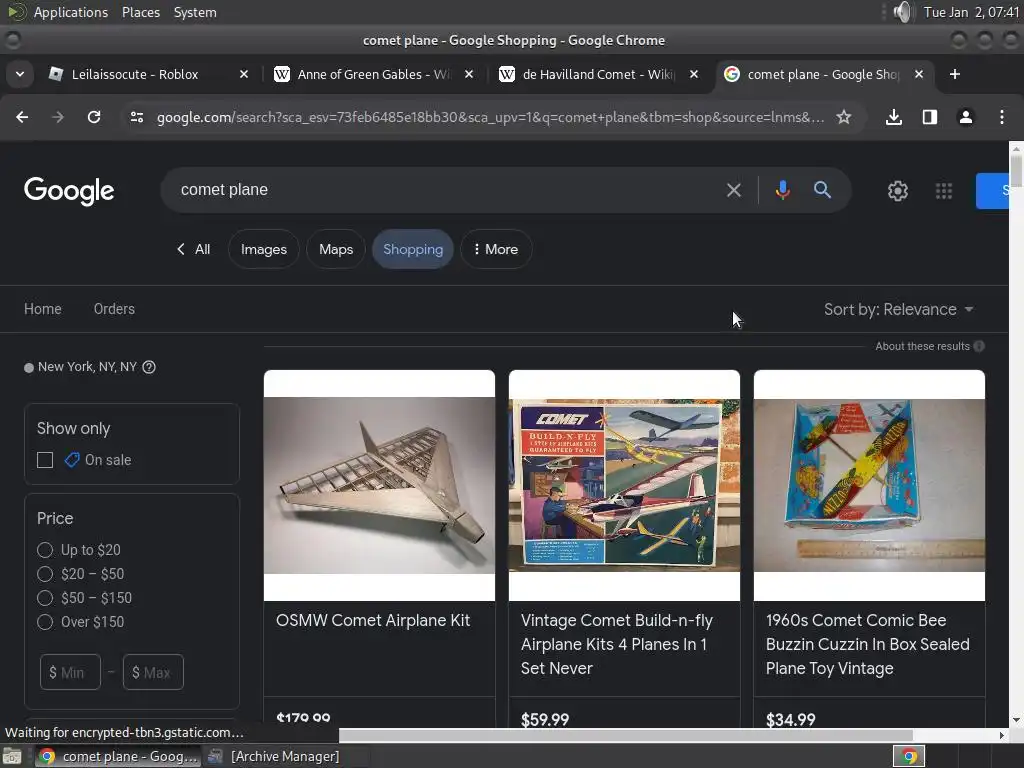Screen dimensions: 1024x768
Task: Click show desktop icon in bottom panel
Action: click(12, 756)
